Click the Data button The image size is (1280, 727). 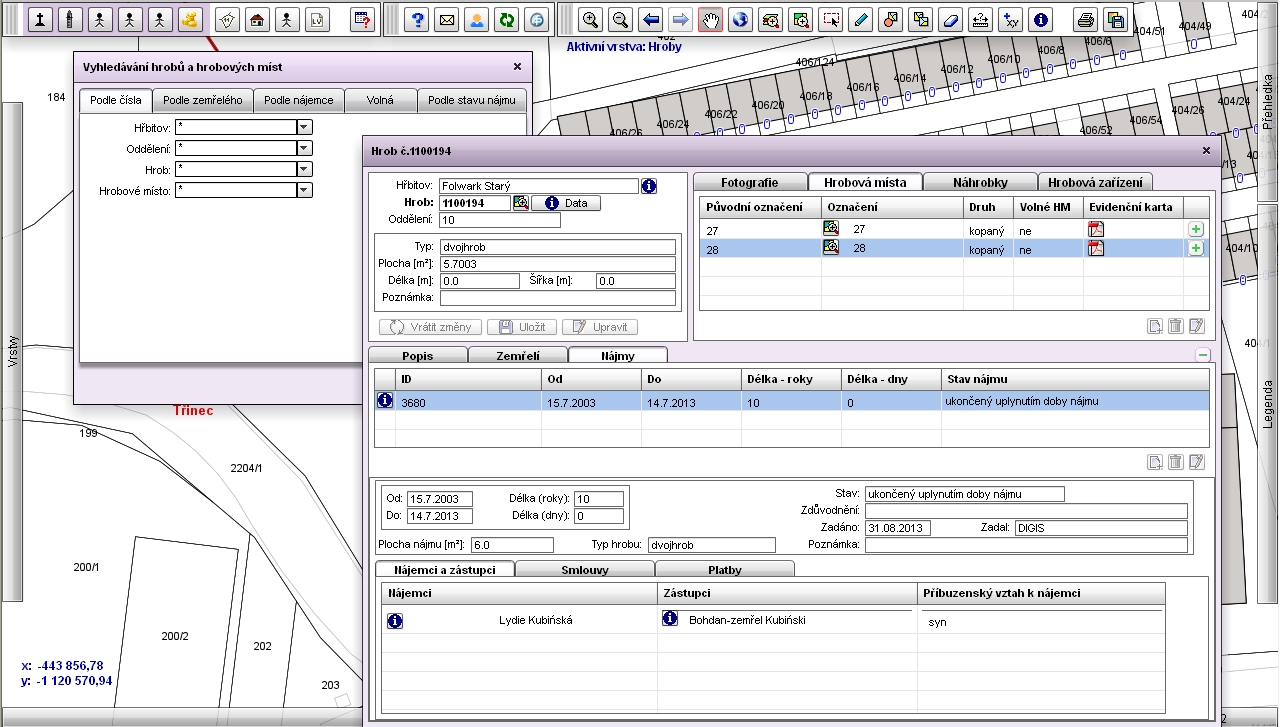(566, 203)
